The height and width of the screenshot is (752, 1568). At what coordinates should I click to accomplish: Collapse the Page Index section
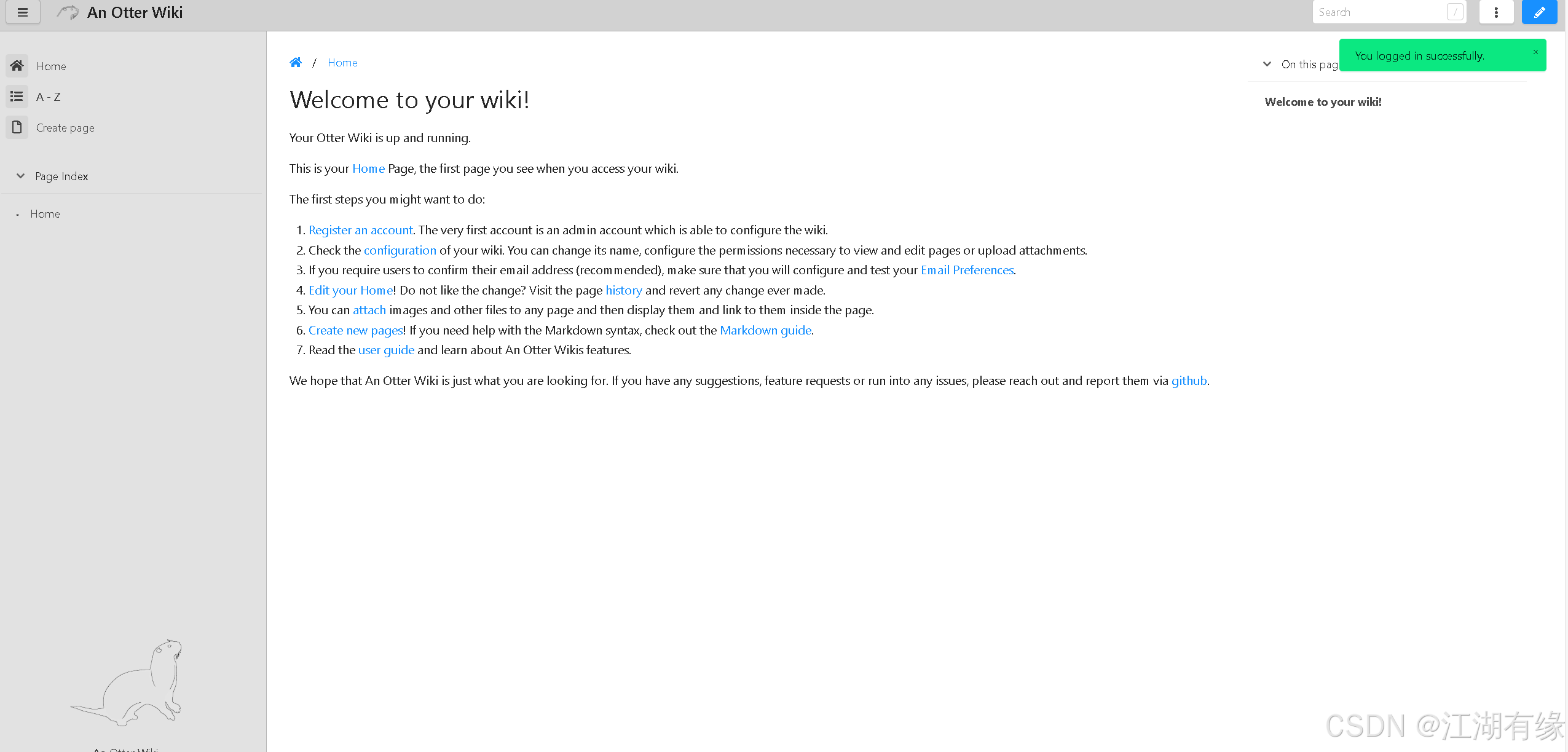(x=21, y=176)
